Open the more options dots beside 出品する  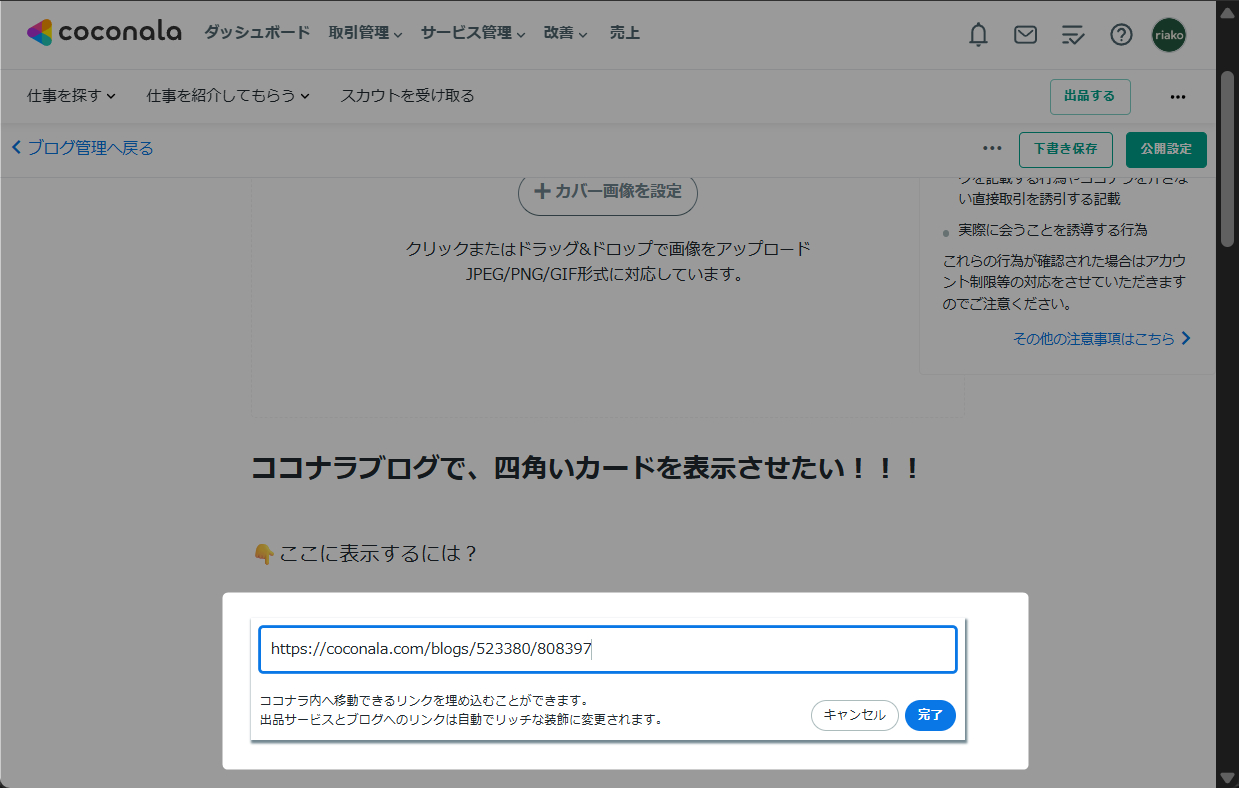coord(1177,97)
